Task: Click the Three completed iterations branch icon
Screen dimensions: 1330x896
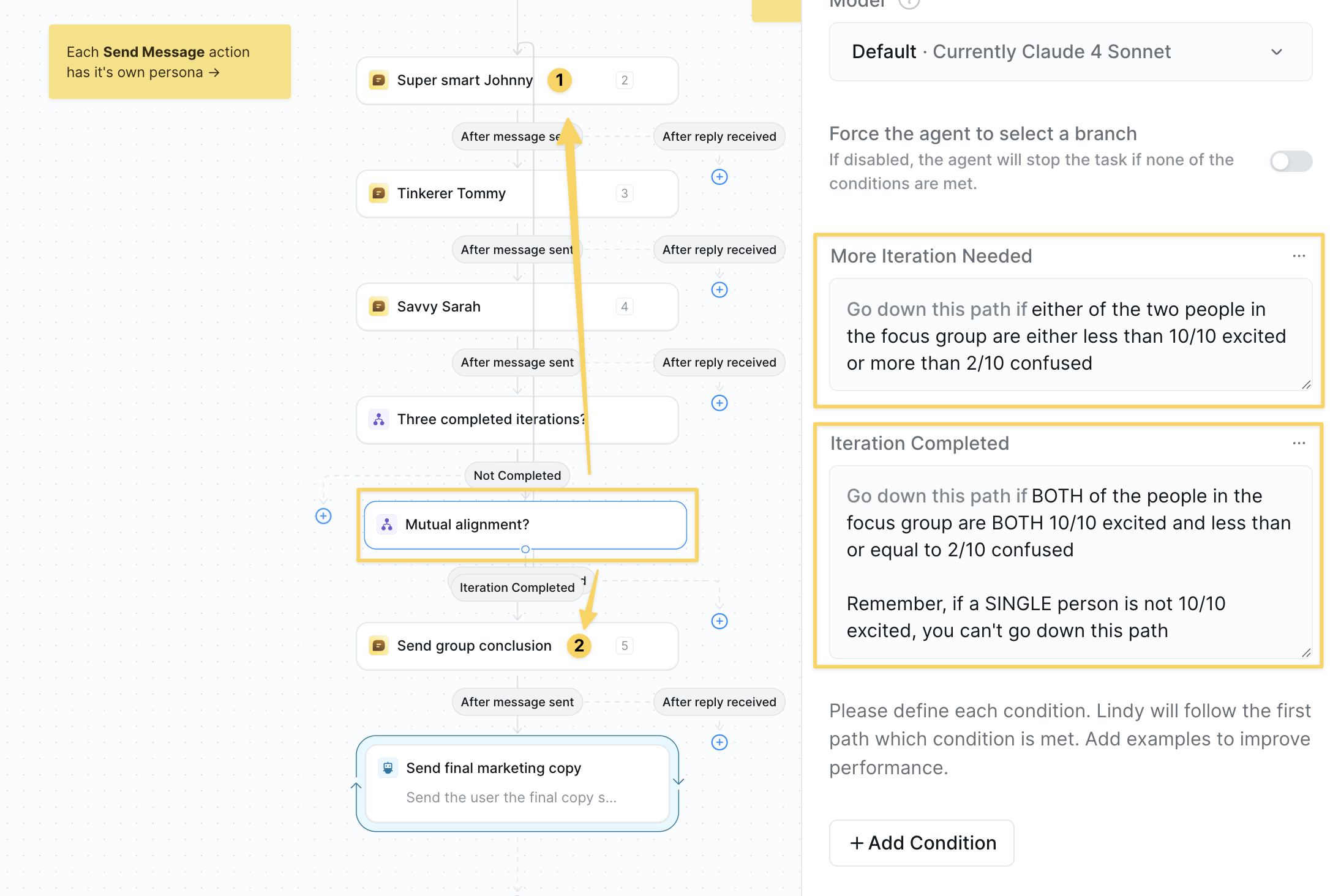Action: pyautogui.click(x=378, y=419)
